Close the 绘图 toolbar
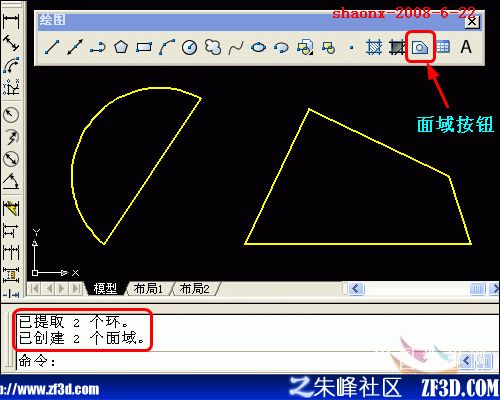 point(472,22)
